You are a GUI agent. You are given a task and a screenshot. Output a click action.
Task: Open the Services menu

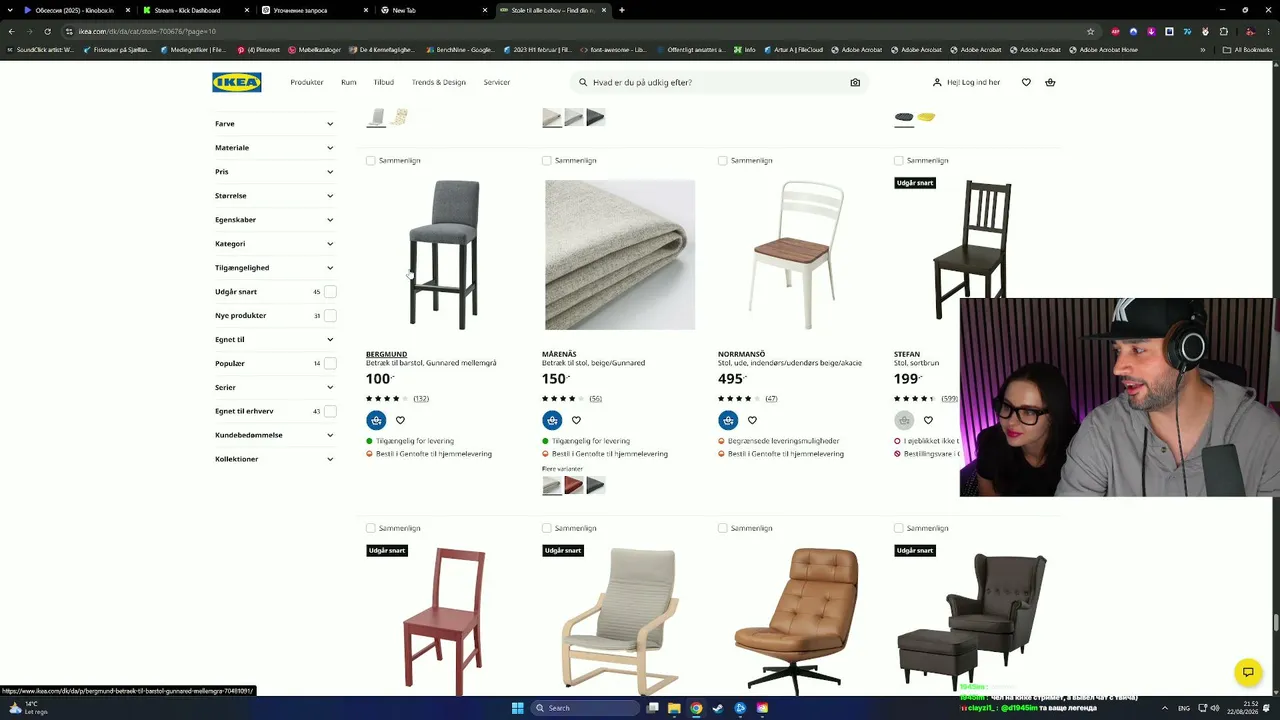(x=497, y=82)
